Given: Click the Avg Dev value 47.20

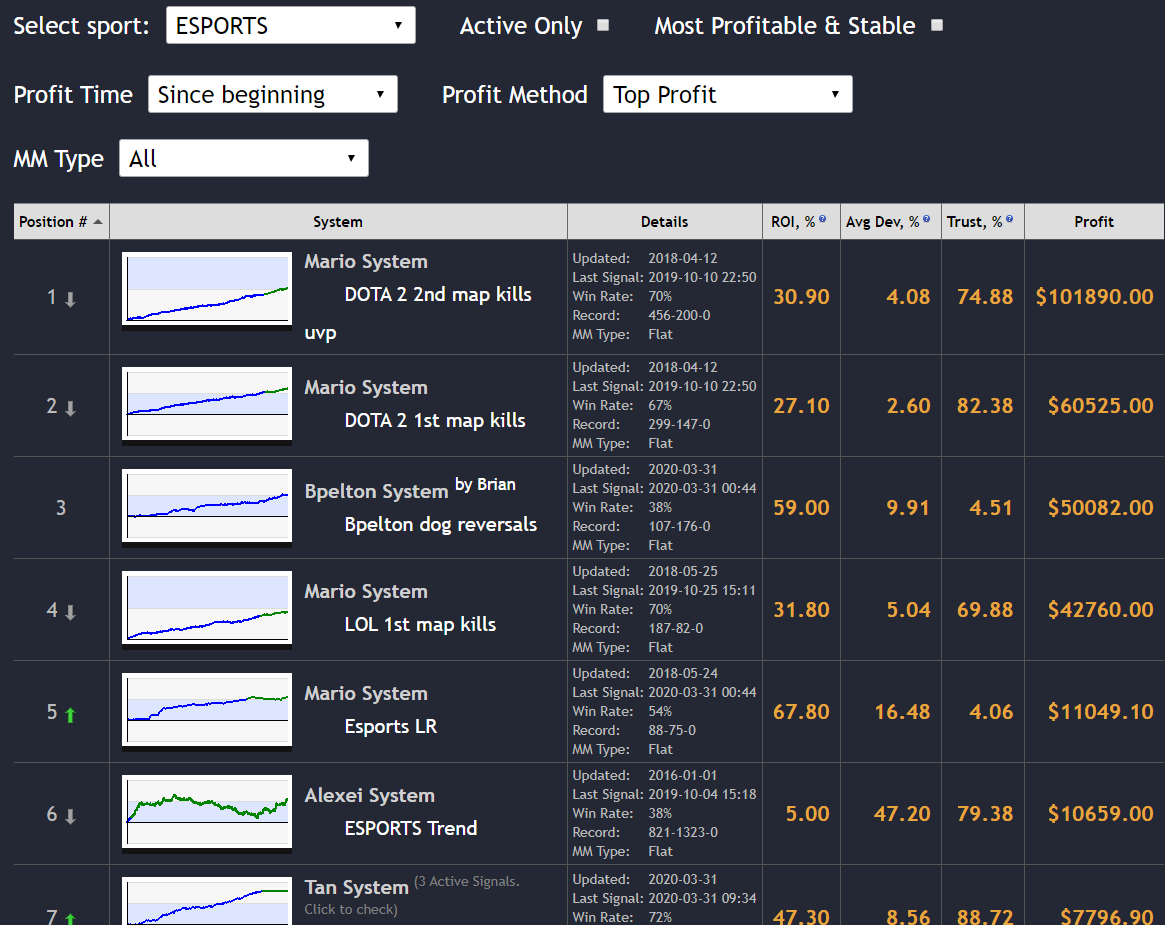Looking at the screenshot, I should pyautogui.click(x=902, y=814).
